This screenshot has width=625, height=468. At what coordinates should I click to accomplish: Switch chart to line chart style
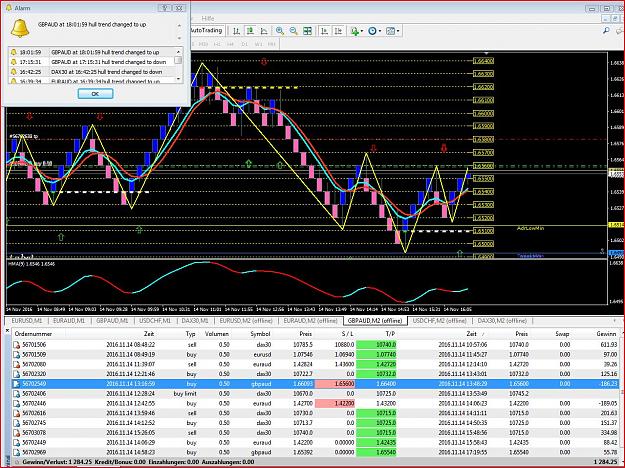[264, 31]
